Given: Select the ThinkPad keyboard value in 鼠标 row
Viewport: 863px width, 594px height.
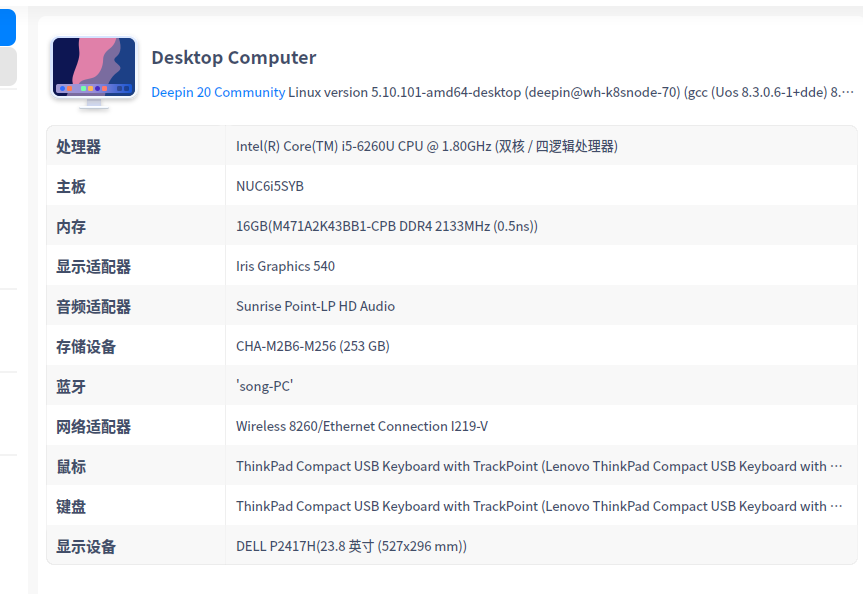Looking at the screenshot, I should pyautogui.click(x=539, y=466).
